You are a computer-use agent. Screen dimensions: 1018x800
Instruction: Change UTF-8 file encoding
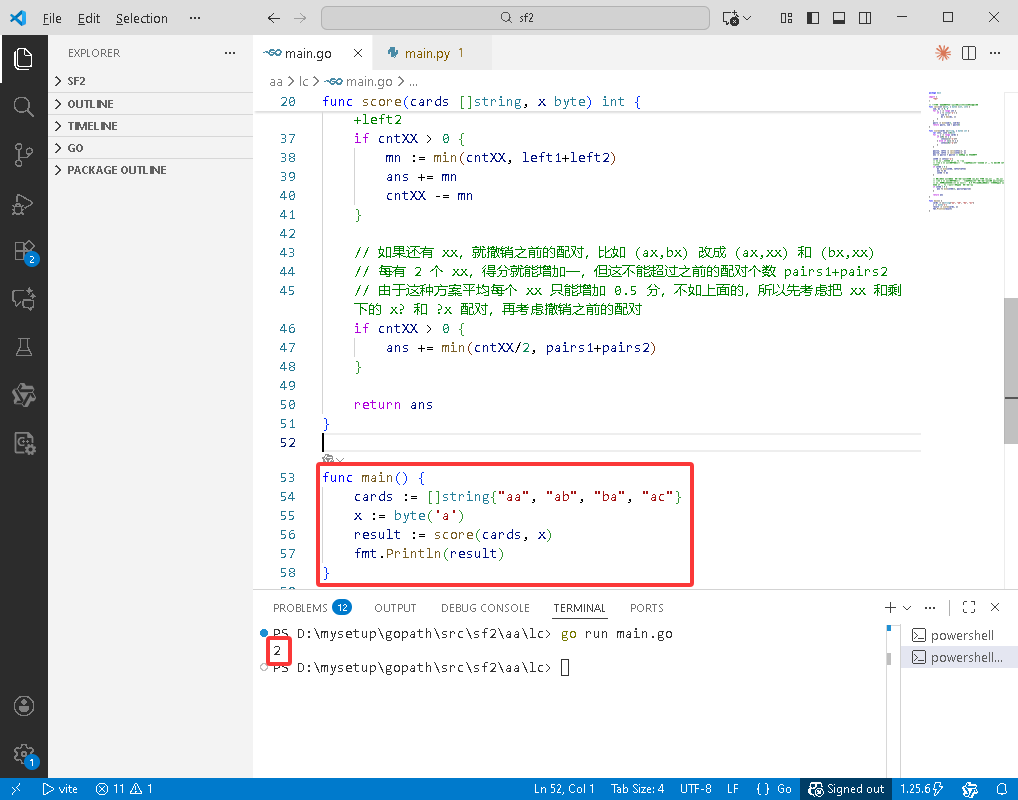(x=695, y=789)
